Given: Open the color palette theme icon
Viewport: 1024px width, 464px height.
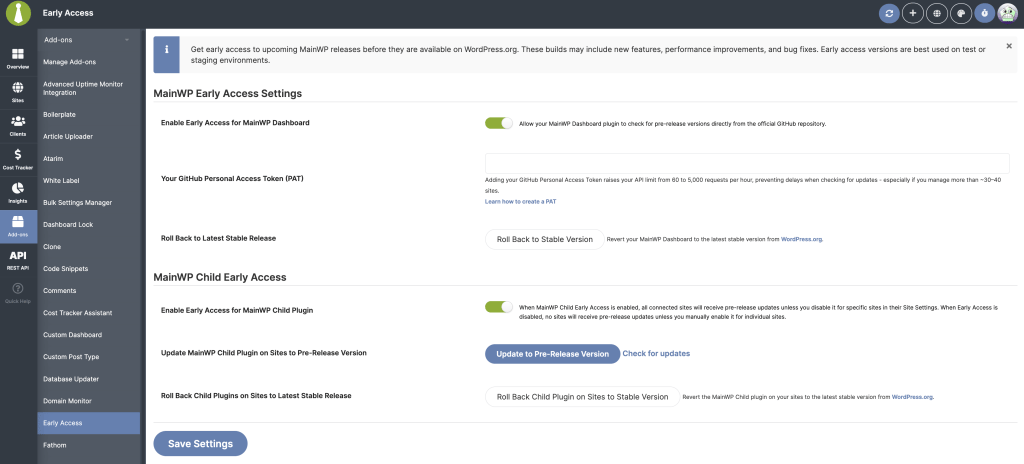Looking at the screenshot, I should [961, 13].
